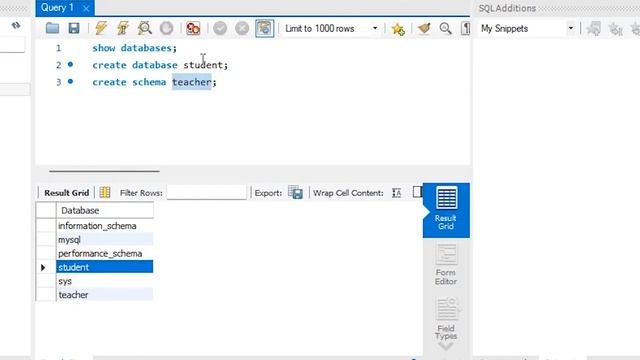
Task: Click the second SQLAdditions toolbar icon with a star
Action: tap(615, 29)
